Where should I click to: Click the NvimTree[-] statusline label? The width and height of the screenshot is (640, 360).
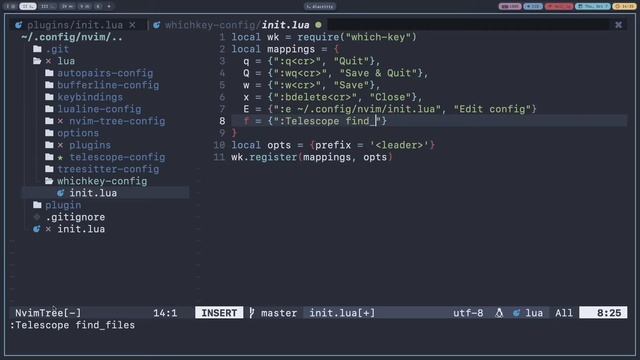(x=48, y=313)
